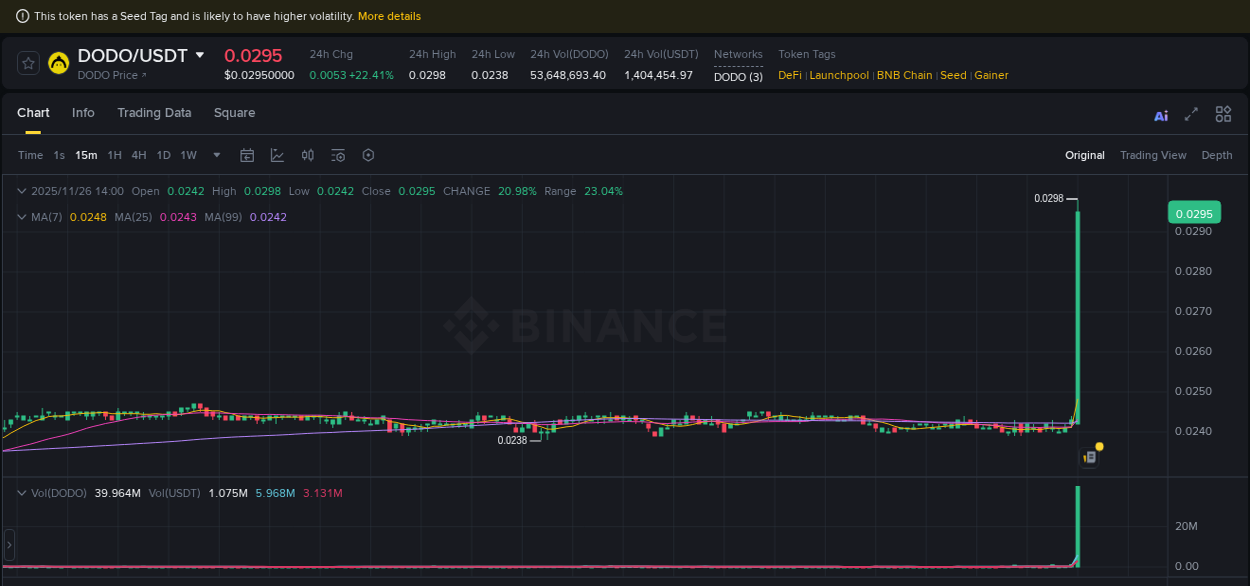Open the Launchpool token tag
1250x586 pixels.
(x=839, y=75)
